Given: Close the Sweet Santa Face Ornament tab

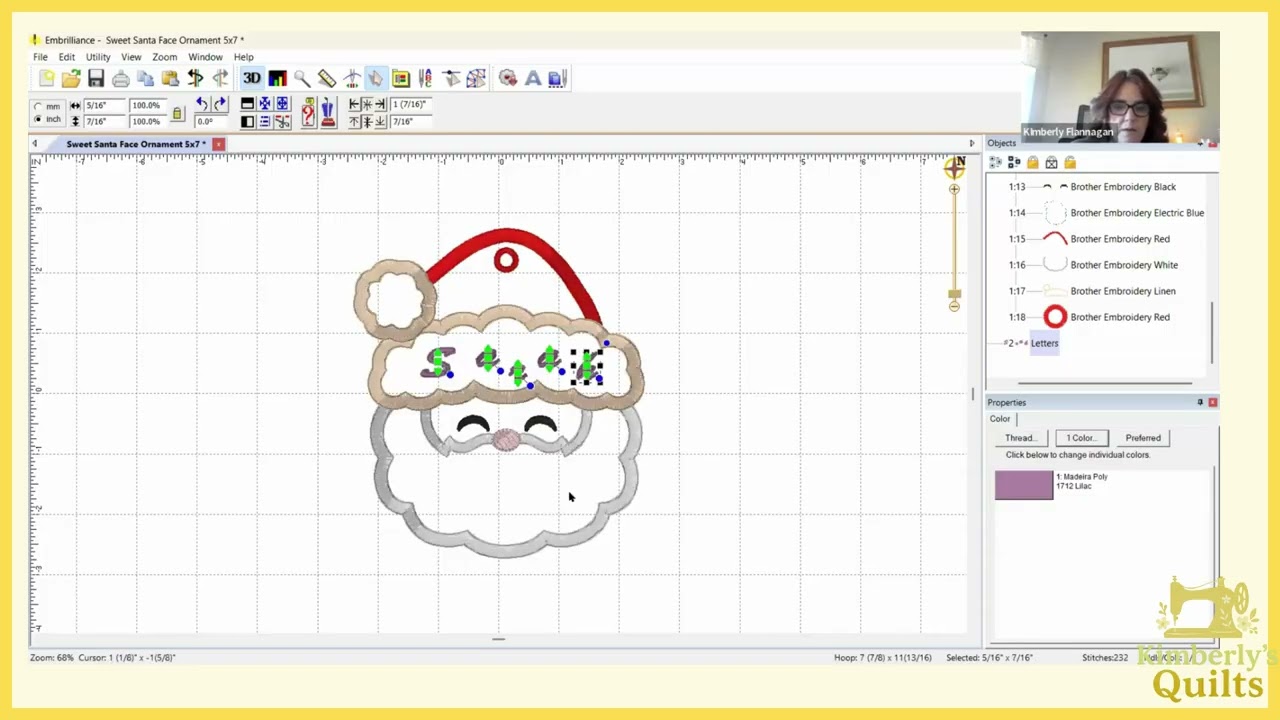Looking at the screenshot, I should click(x=218, y=144).
